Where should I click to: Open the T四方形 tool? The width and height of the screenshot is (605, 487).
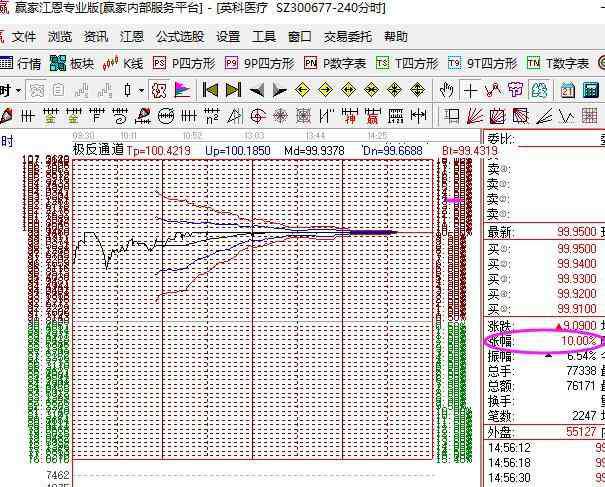click(407, 63)
